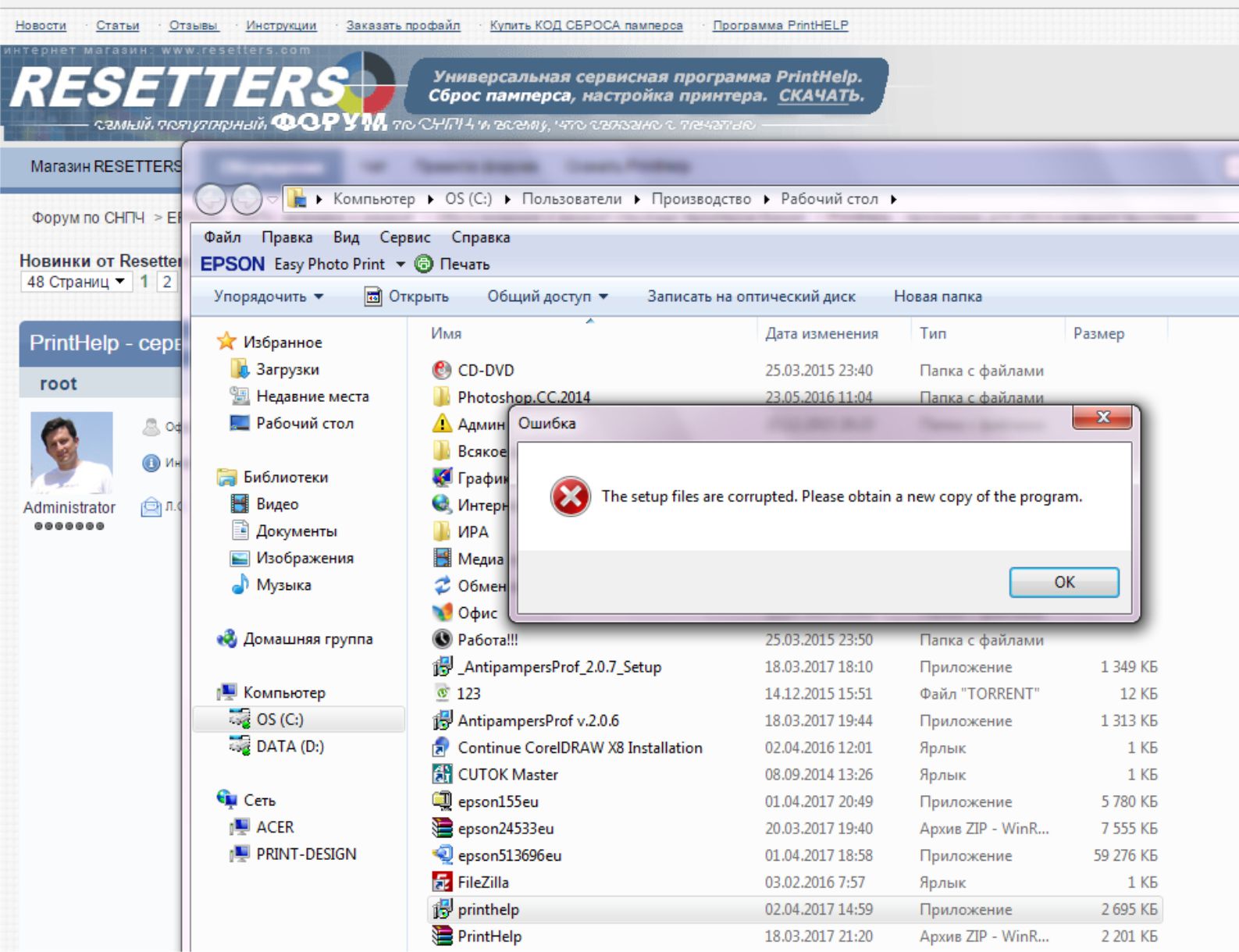
Task: Open Программа PrintHELP link
Action: click(780, 25)
